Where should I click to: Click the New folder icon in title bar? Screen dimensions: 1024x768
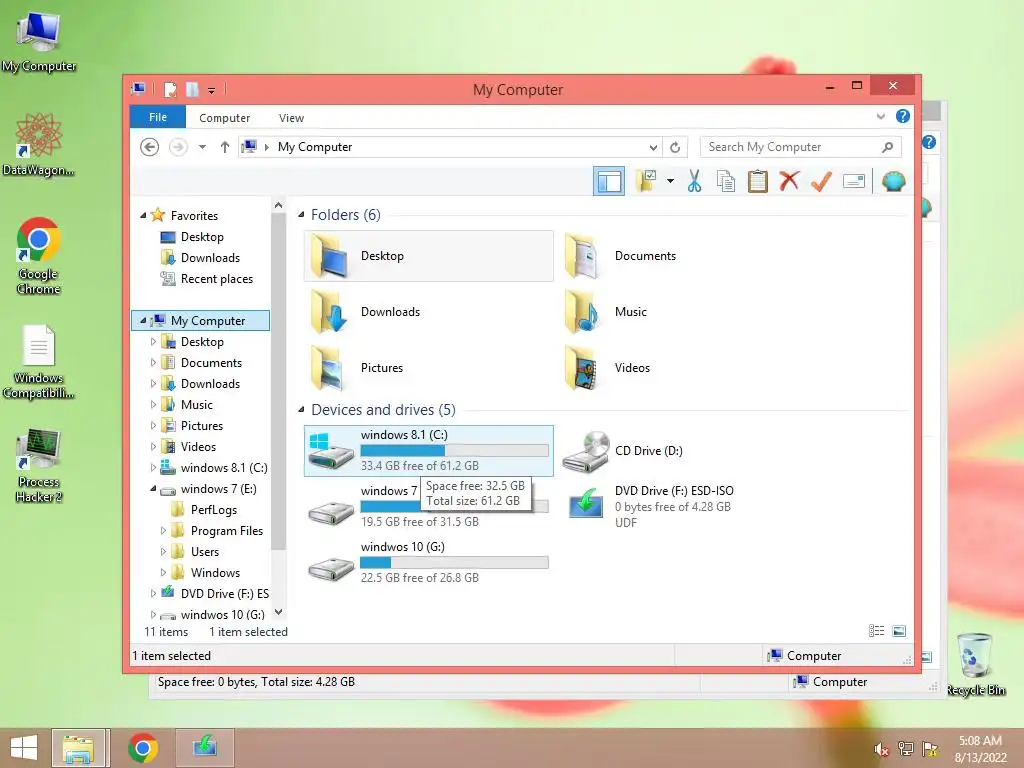click(x=192, y=89)
